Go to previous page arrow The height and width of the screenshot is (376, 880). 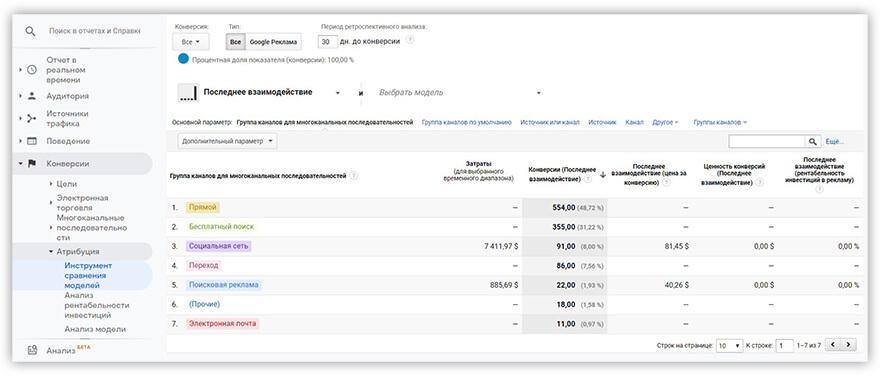pyautogui.click(x=833, y=345)
